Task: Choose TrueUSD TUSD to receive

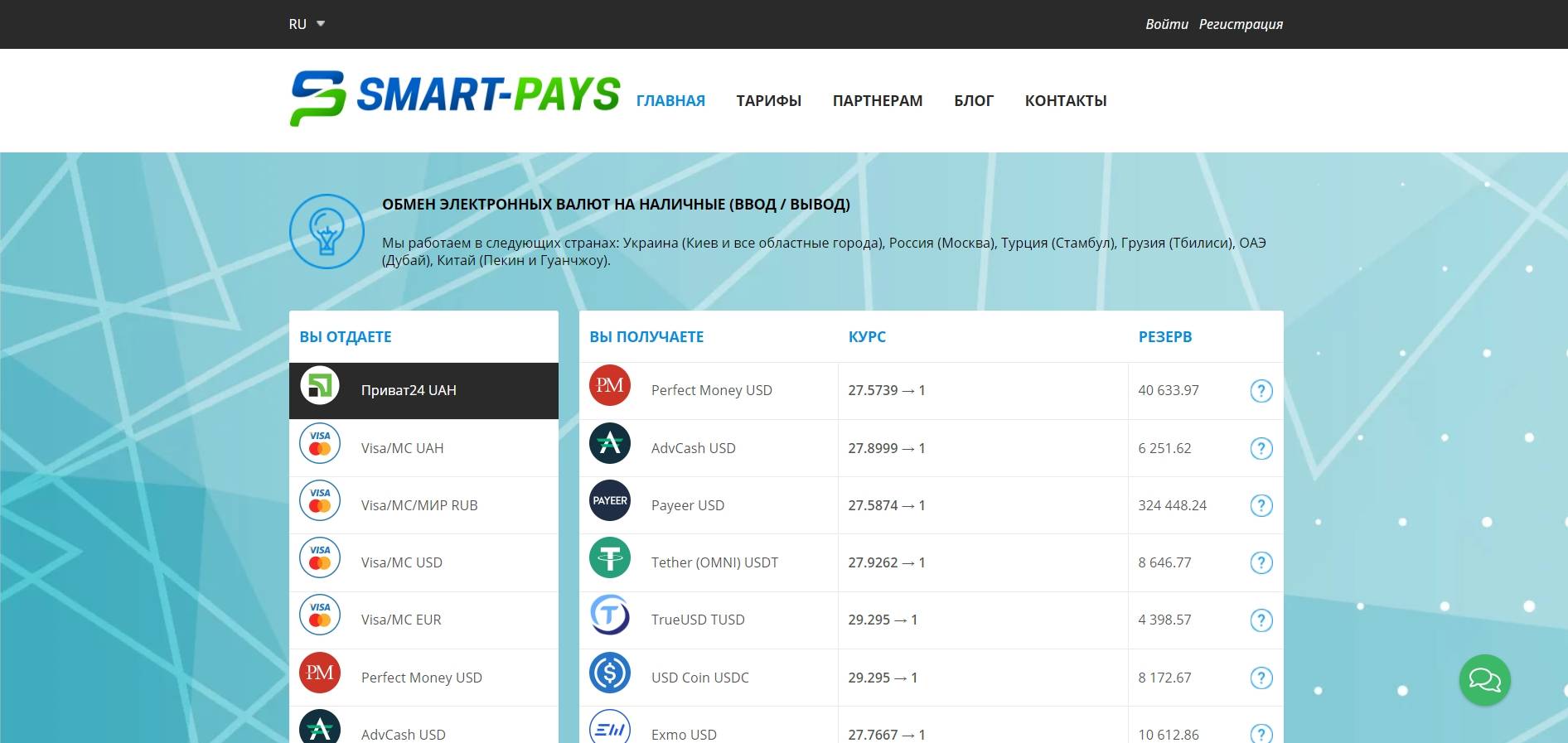Action: point(698,620)
